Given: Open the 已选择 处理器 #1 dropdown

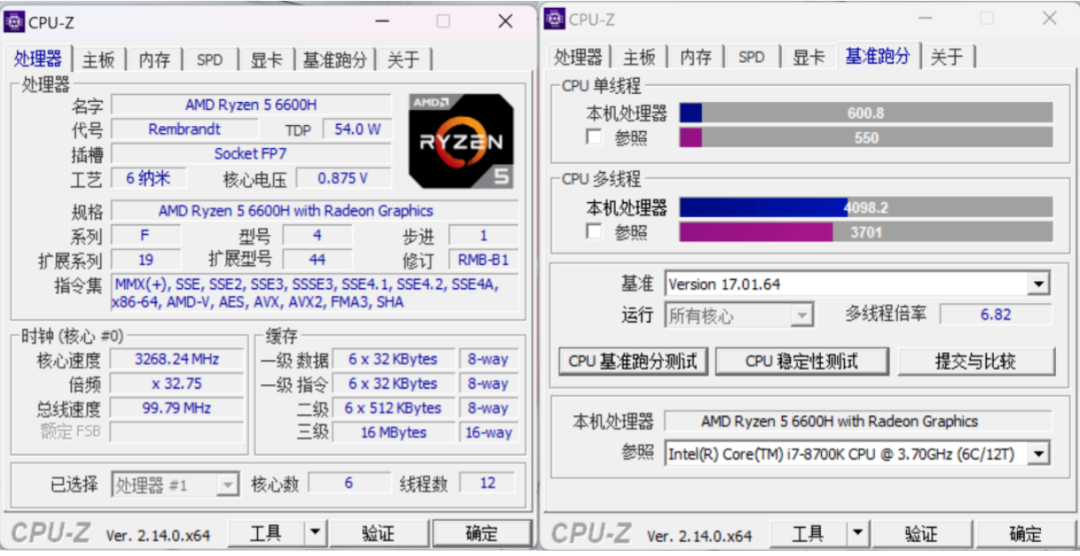Looking at the screenshot, I should 227,485.
